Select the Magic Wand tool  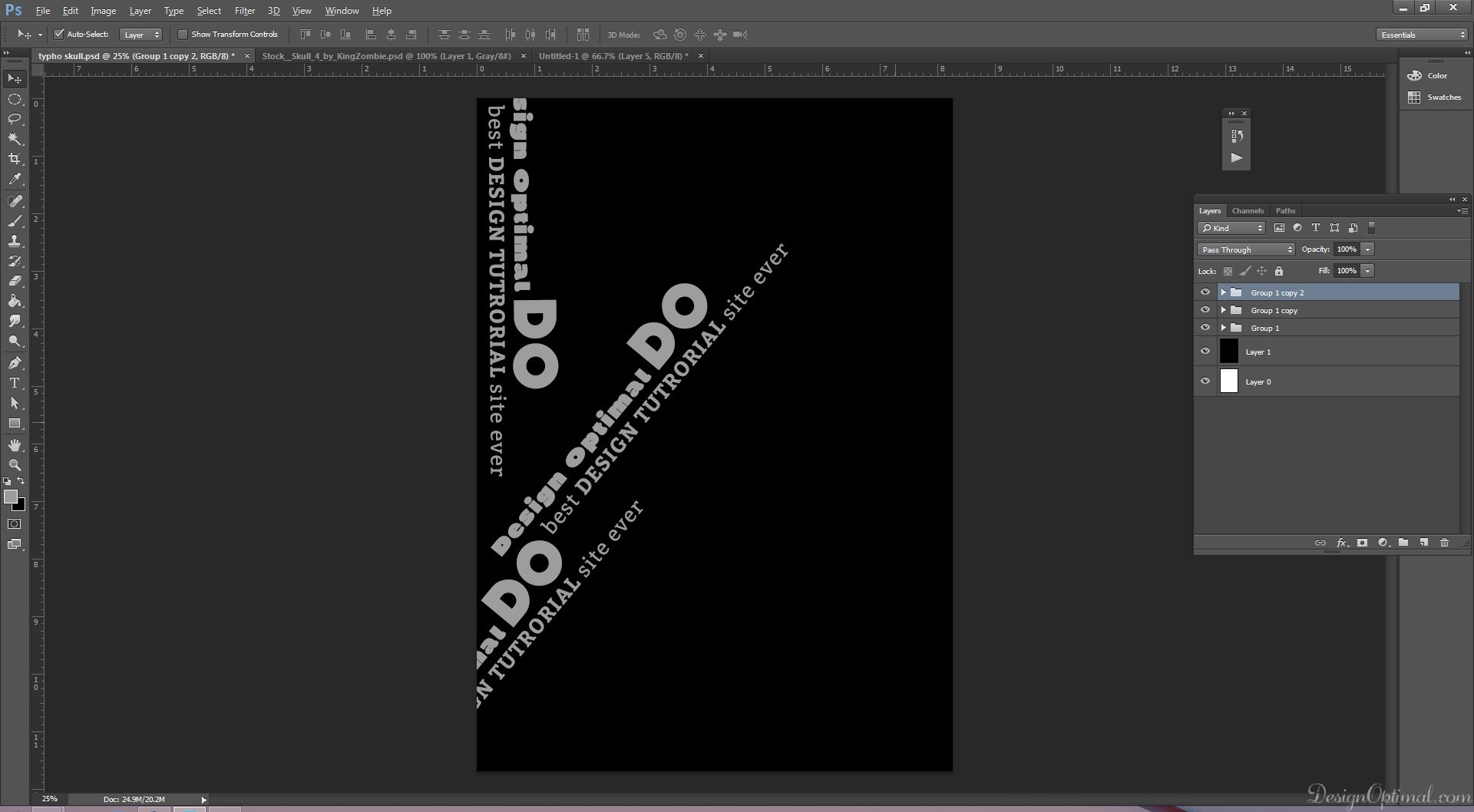15,139
